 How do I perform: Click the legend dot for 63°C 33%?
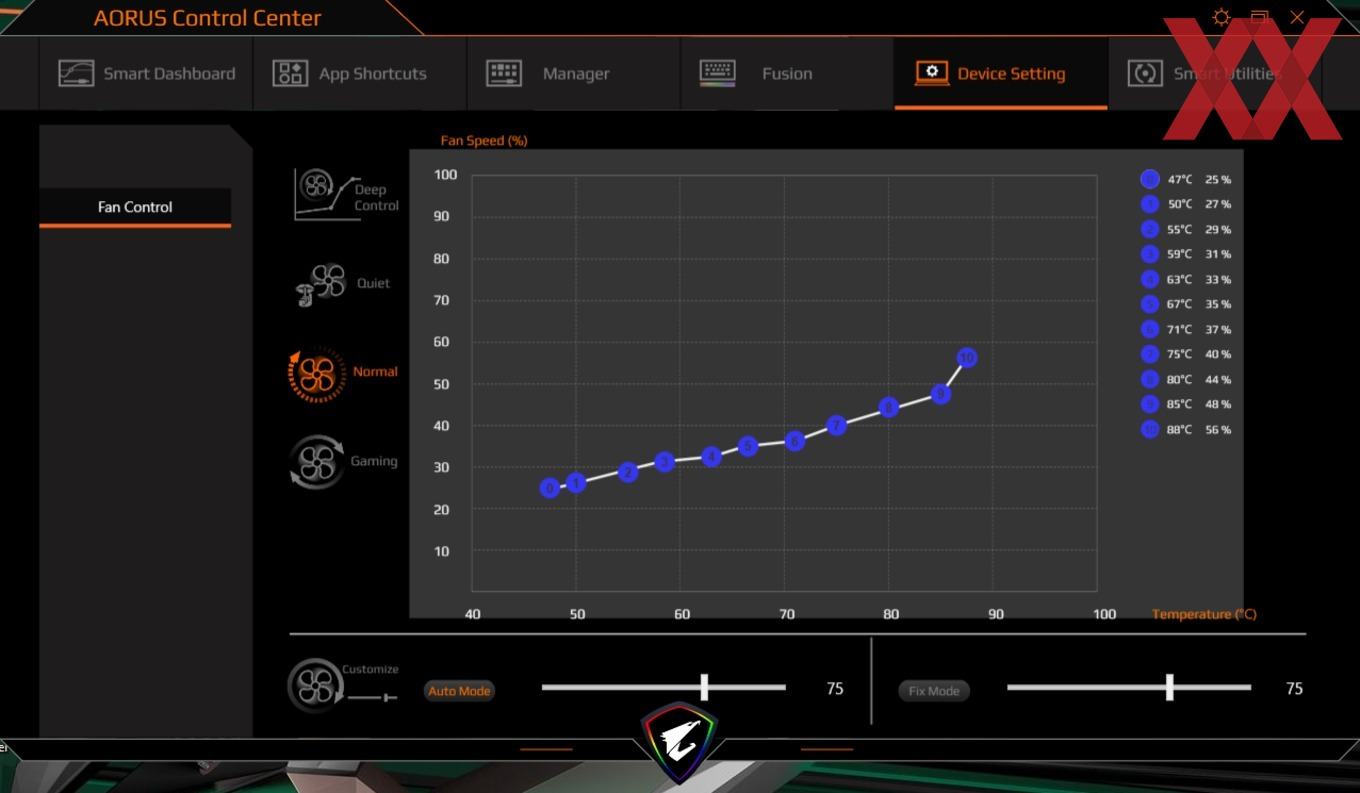pos(1150,279)
